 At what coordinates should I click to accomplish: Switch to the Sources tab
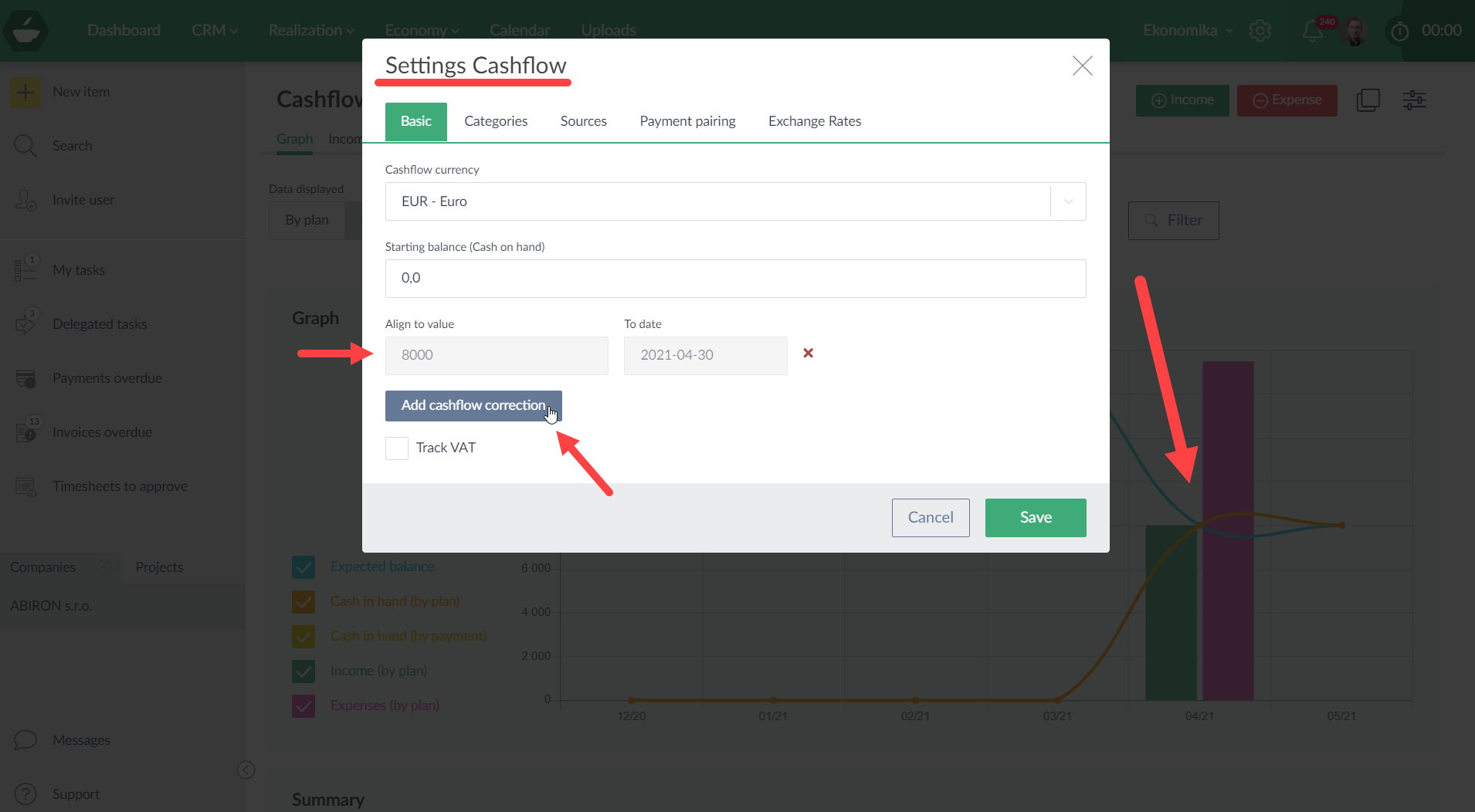(x=583, y=121)
